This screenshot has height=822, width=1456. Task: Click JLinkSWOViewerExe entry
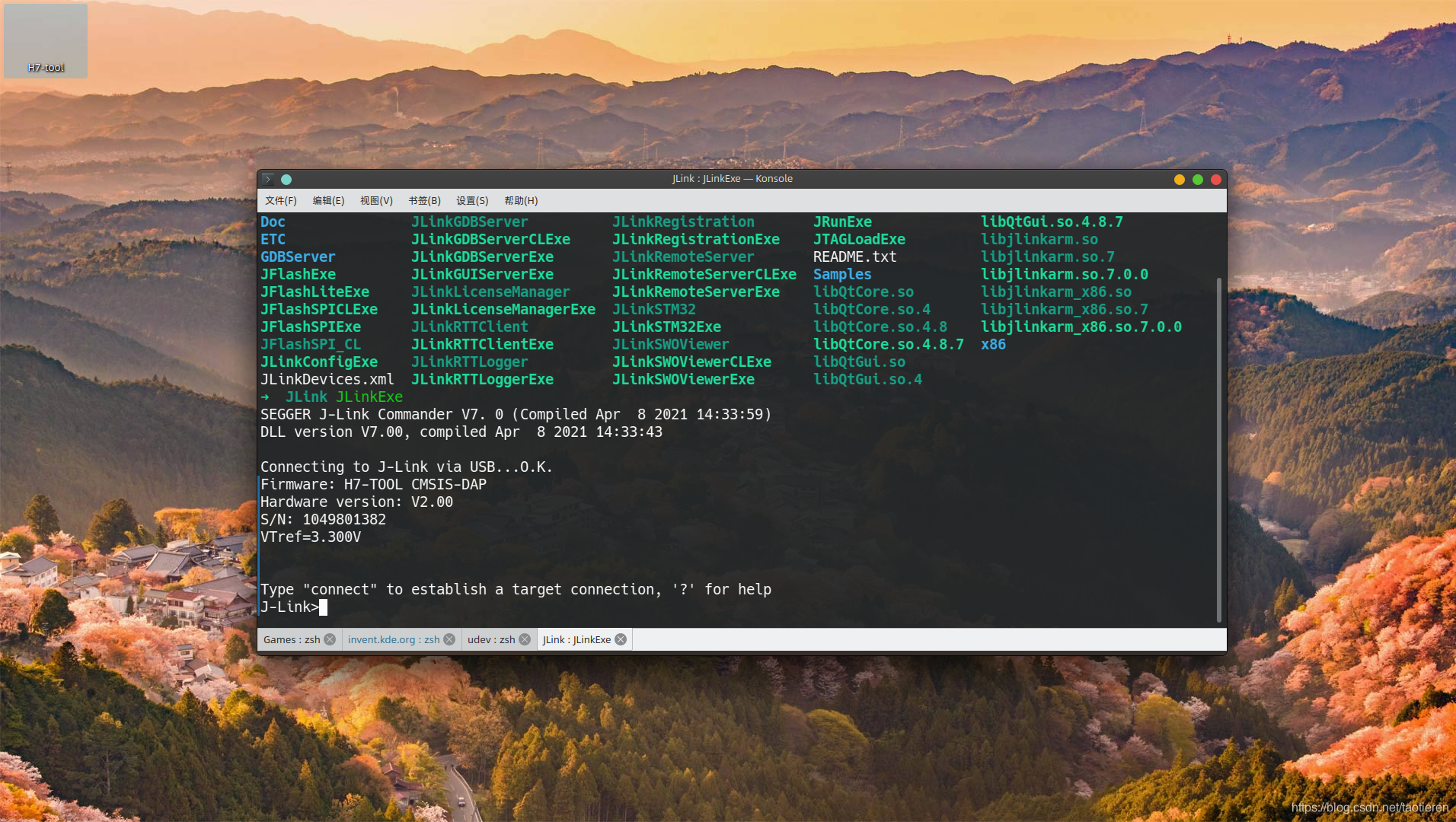[683, 380]
